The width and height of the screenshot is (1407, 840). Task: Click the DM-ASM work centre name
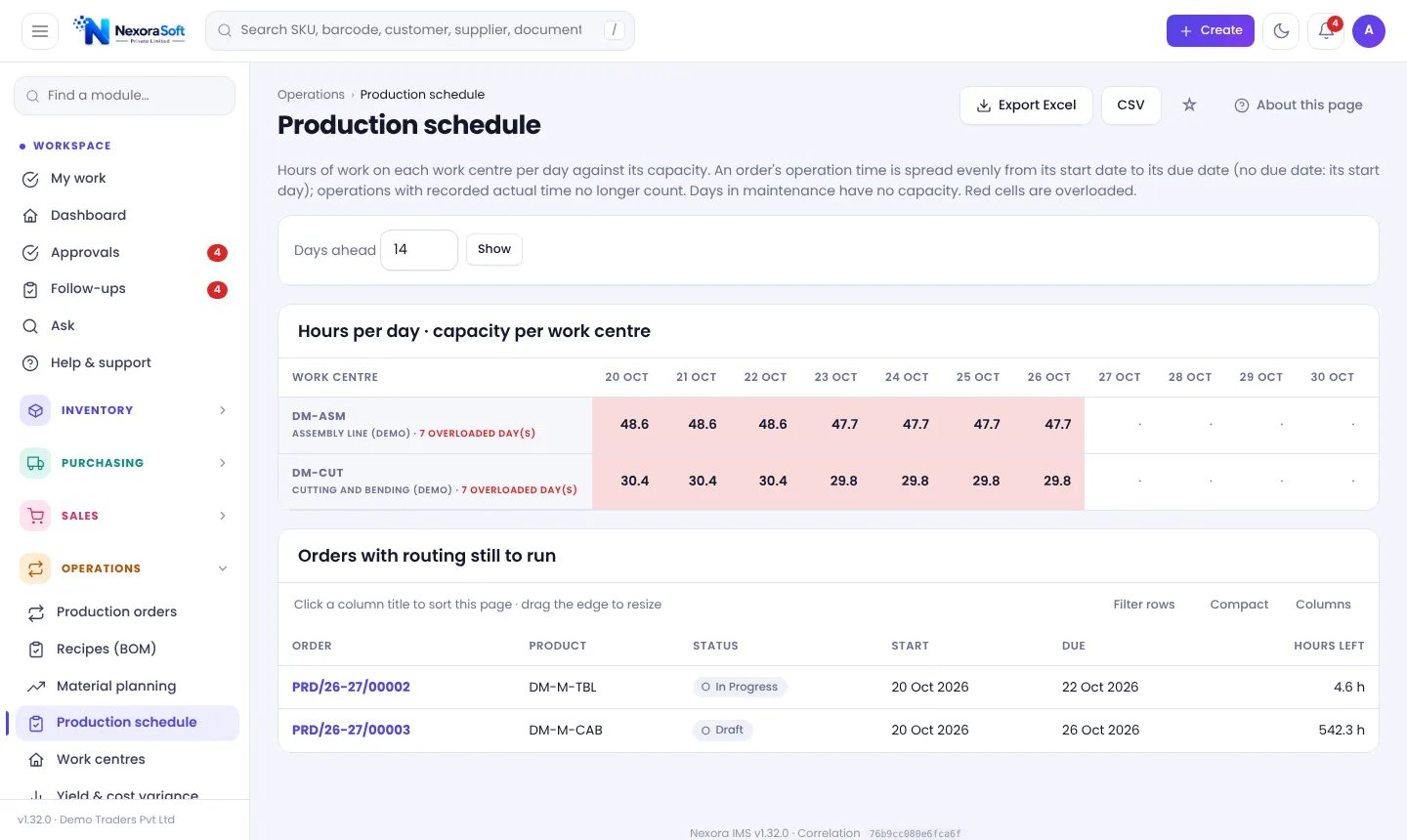(319, 416)
